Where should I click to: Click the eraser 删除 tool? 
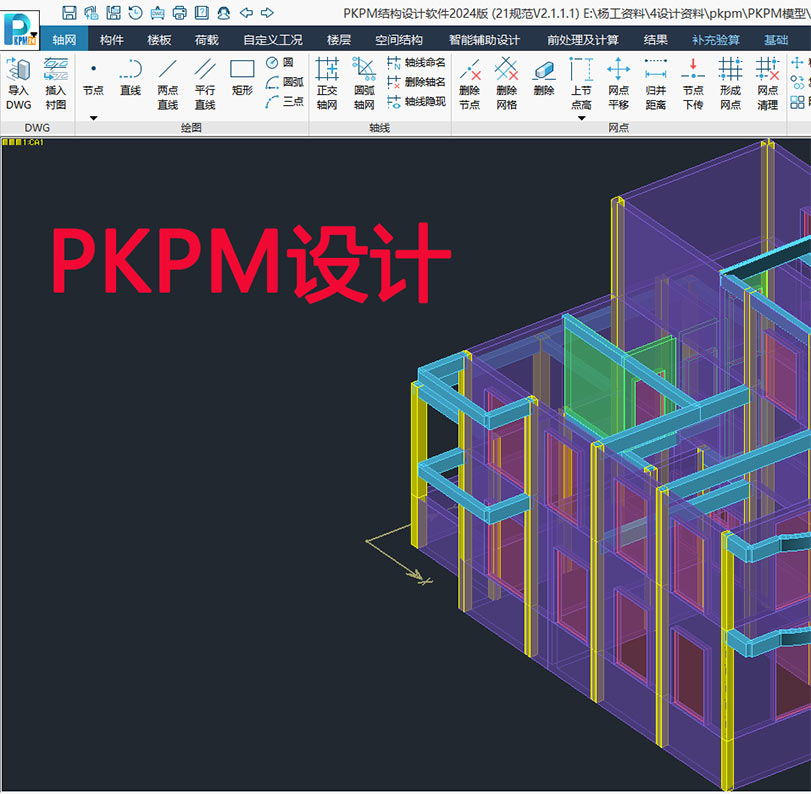(544, 78)
